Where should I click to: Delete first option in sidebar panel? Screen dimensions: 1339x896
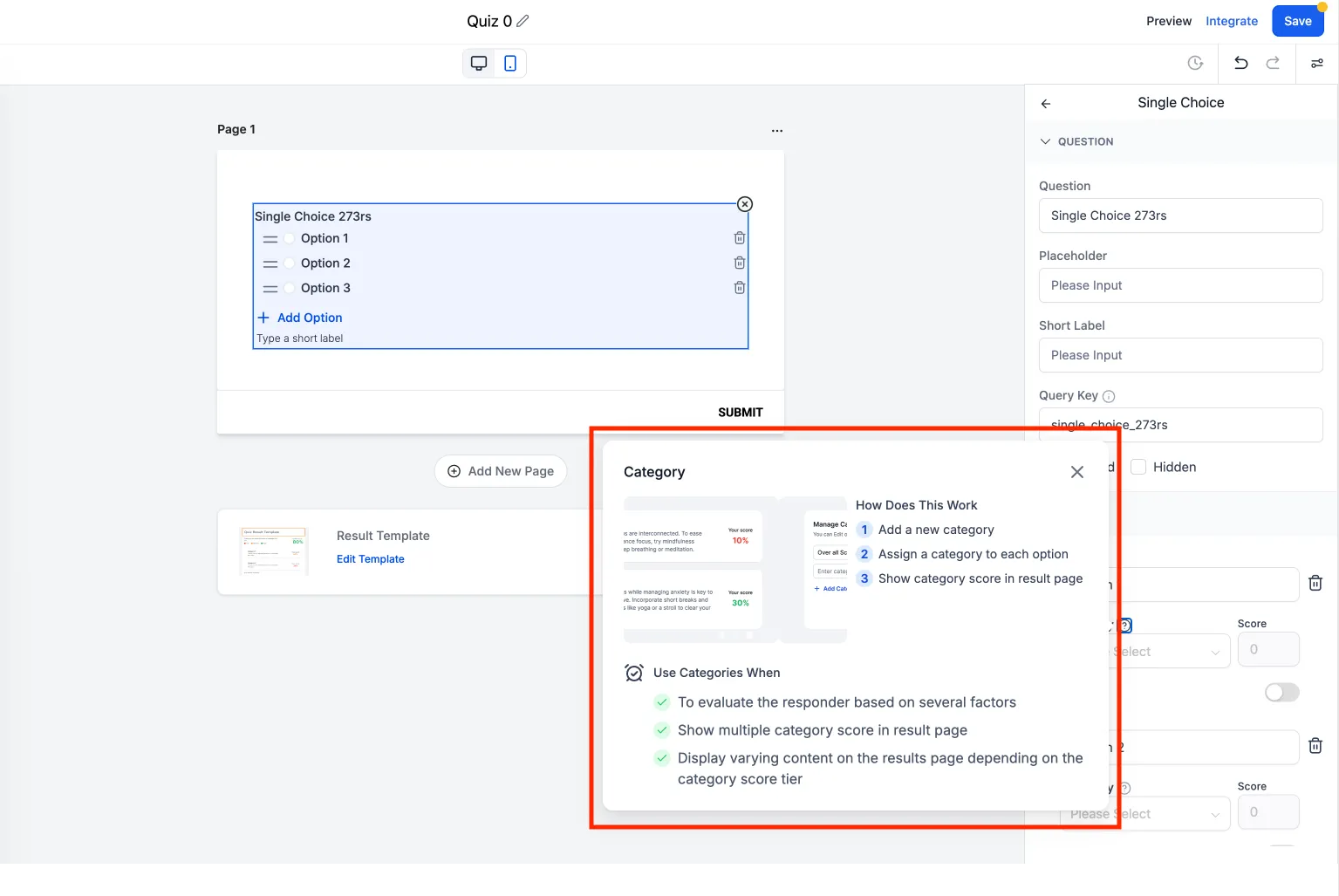click(x=1315, y=583)
